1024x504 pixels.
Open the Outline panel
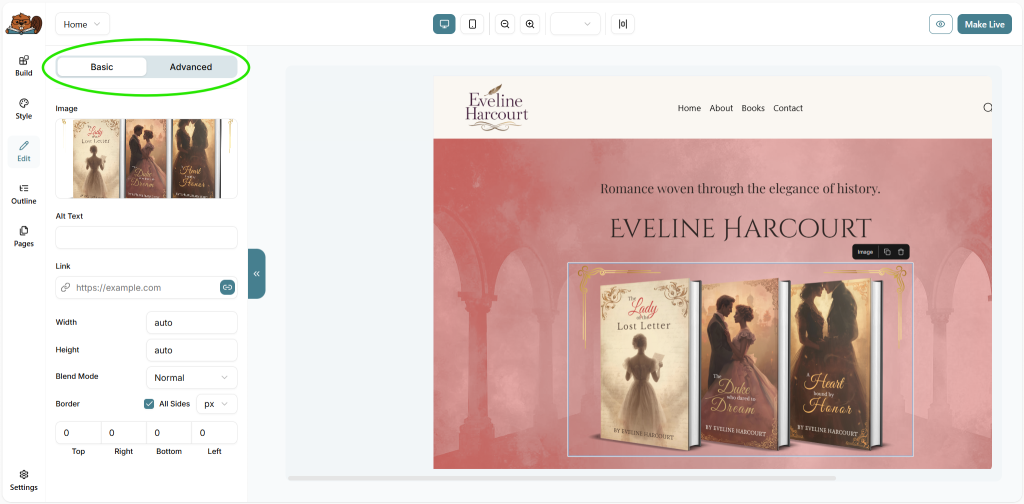pyautogui.click(x=24, y=194)
